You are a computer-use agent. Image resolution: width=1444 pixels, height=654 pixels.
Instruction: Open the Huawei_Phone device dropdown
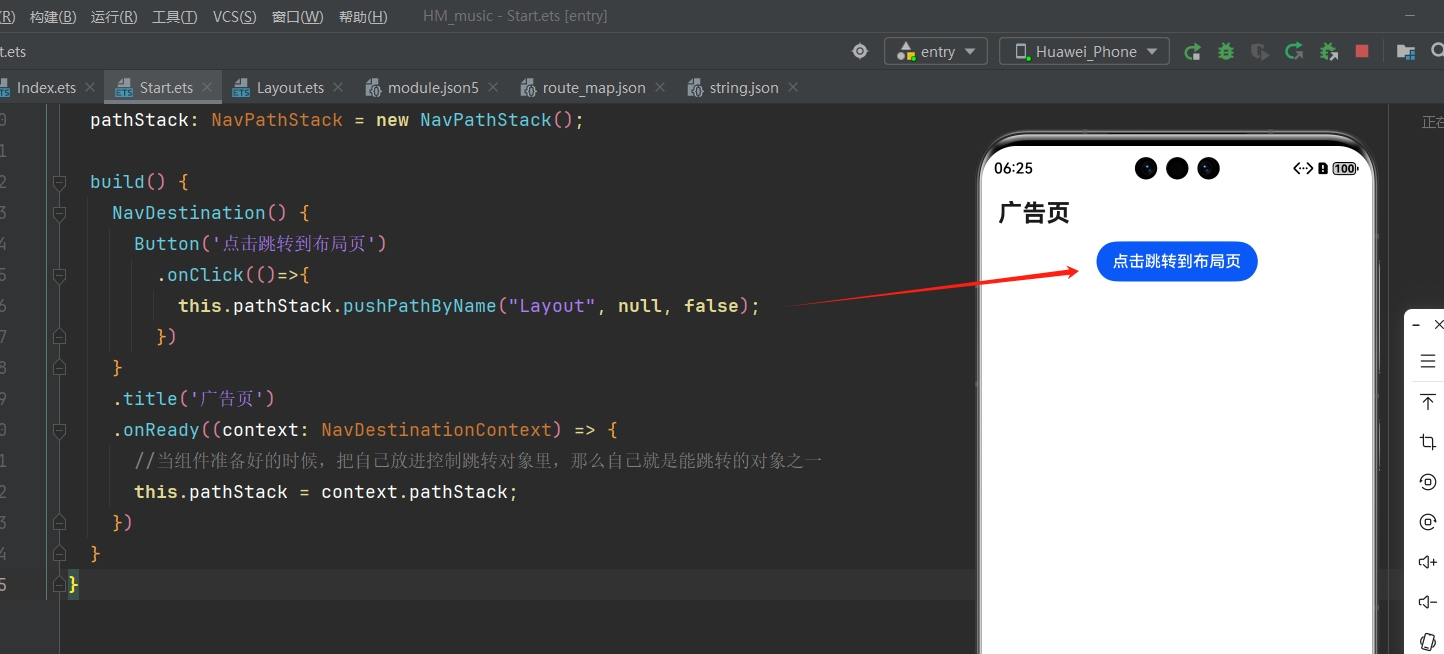pos(1085,52)
